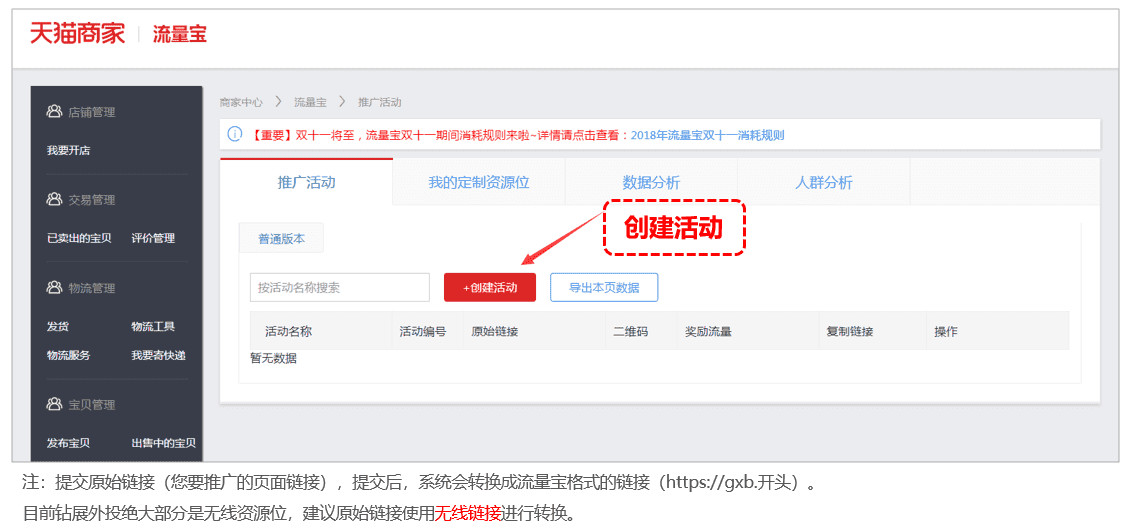Open 物流工具 in sidebar

pos(153,326)
